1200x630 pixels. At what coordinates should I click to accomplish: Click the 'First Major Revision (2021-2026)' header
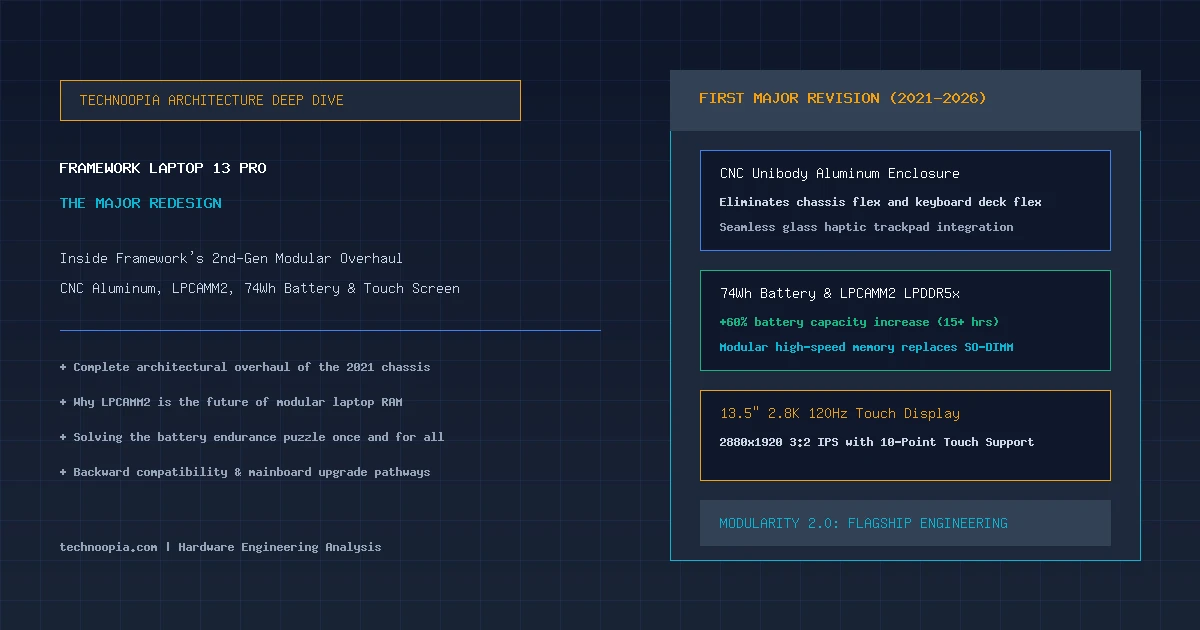pyautogui.click(x=905, y=100)
